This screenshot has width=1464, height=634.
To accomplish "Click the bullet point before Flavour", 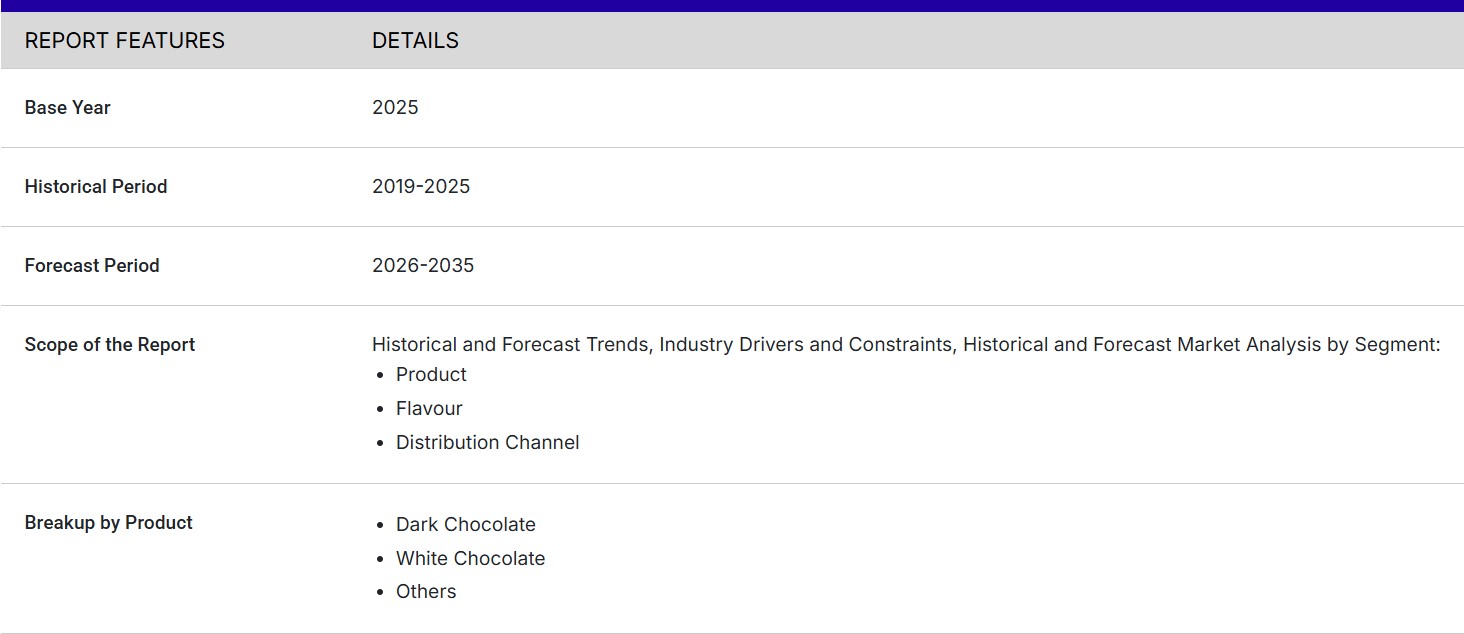I will (x=381, y=410).
